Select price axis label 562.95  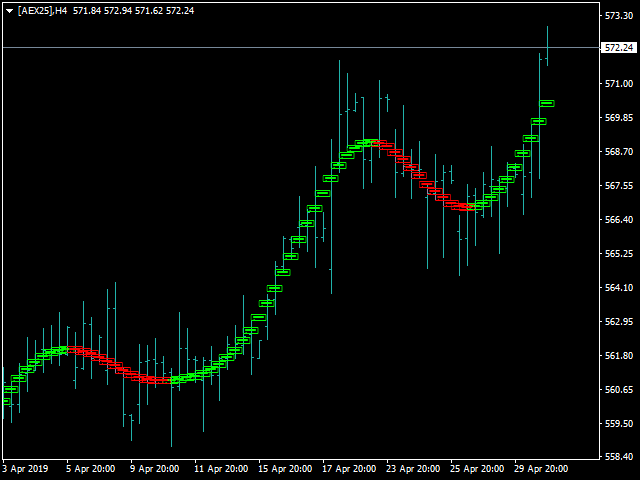(x=619, y=322)
